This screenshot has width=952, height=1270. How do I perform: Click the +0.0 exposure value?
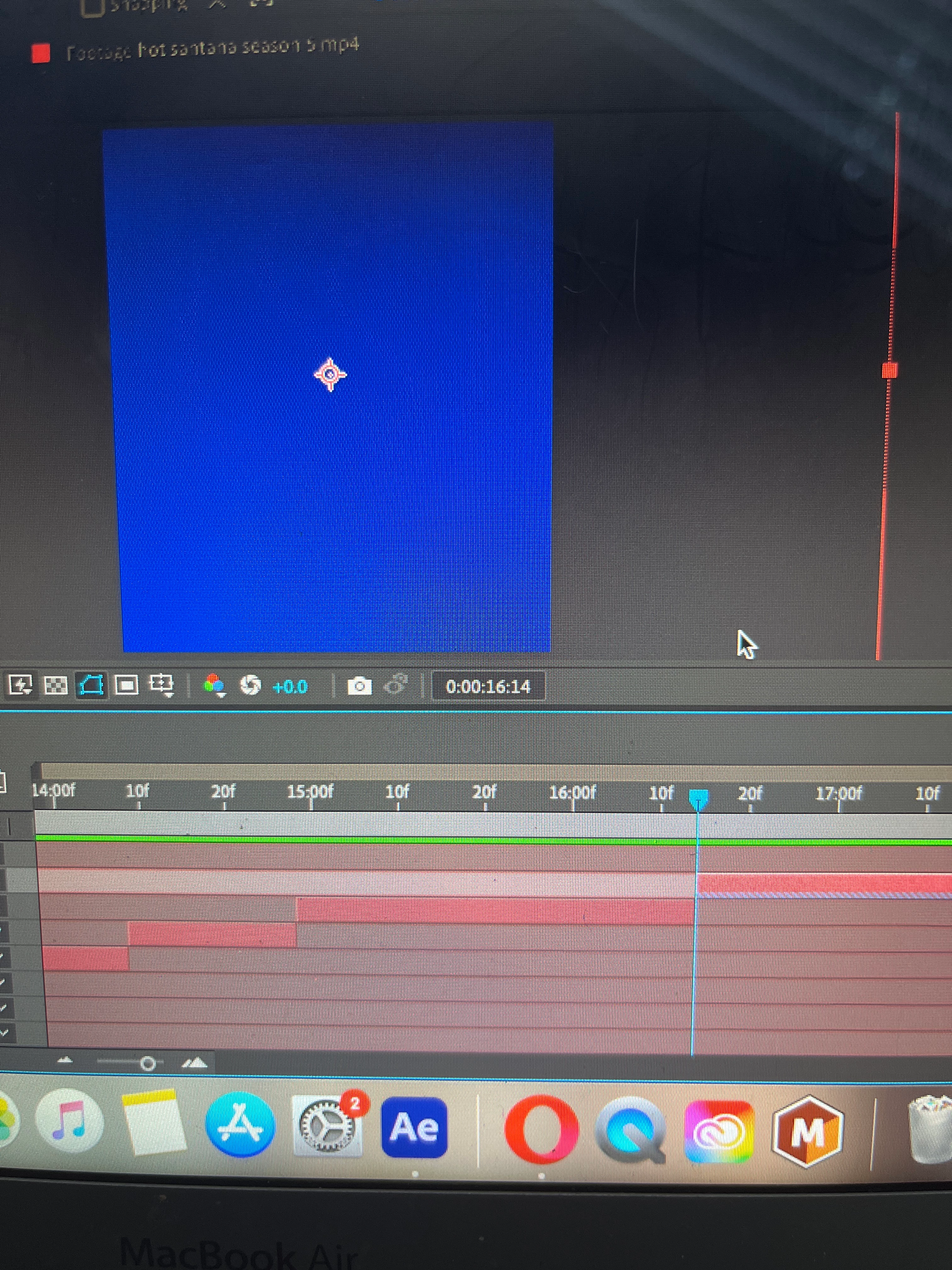click(290, 687)
